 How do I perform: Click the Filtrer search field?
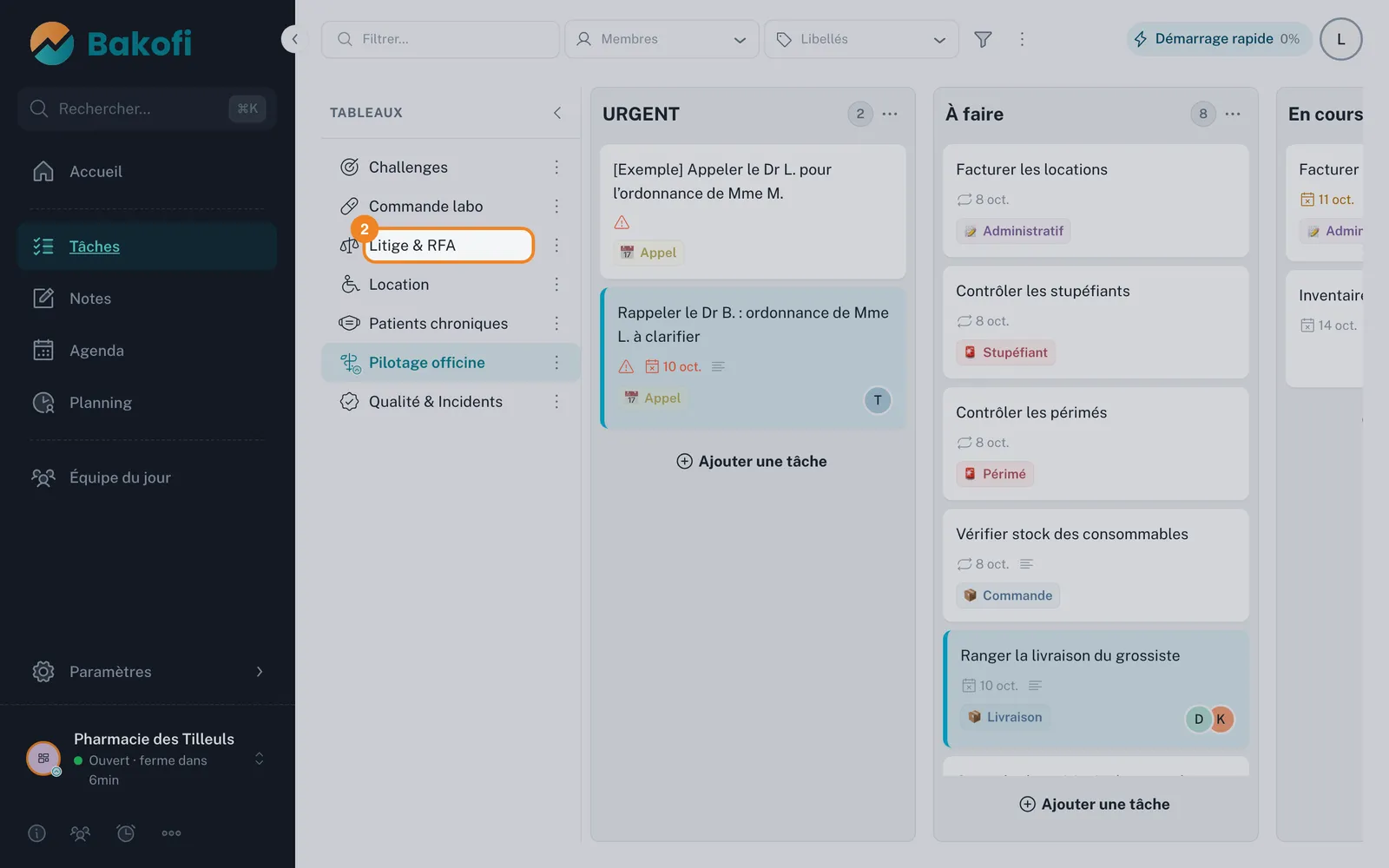[440, 39]
